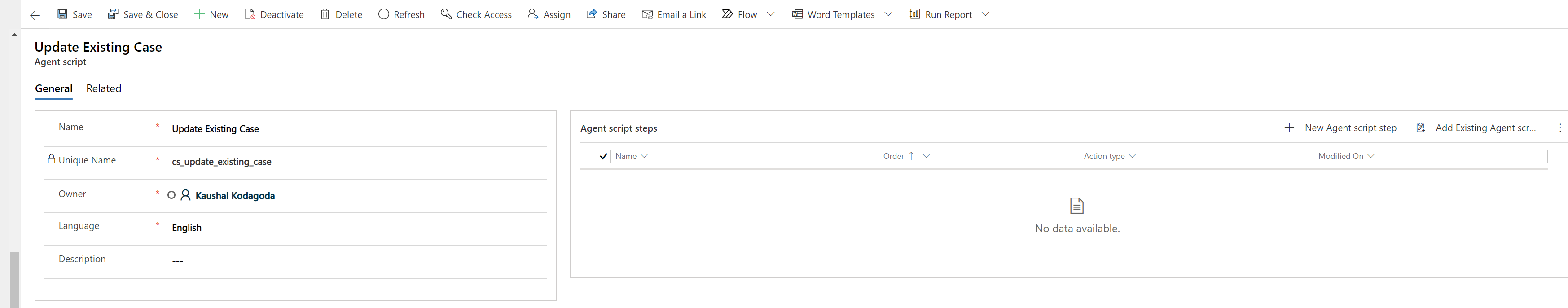This screenshot has height=308, width=1568.
Task: Click the Save icon in toolbar
Action: click(63, 14)
